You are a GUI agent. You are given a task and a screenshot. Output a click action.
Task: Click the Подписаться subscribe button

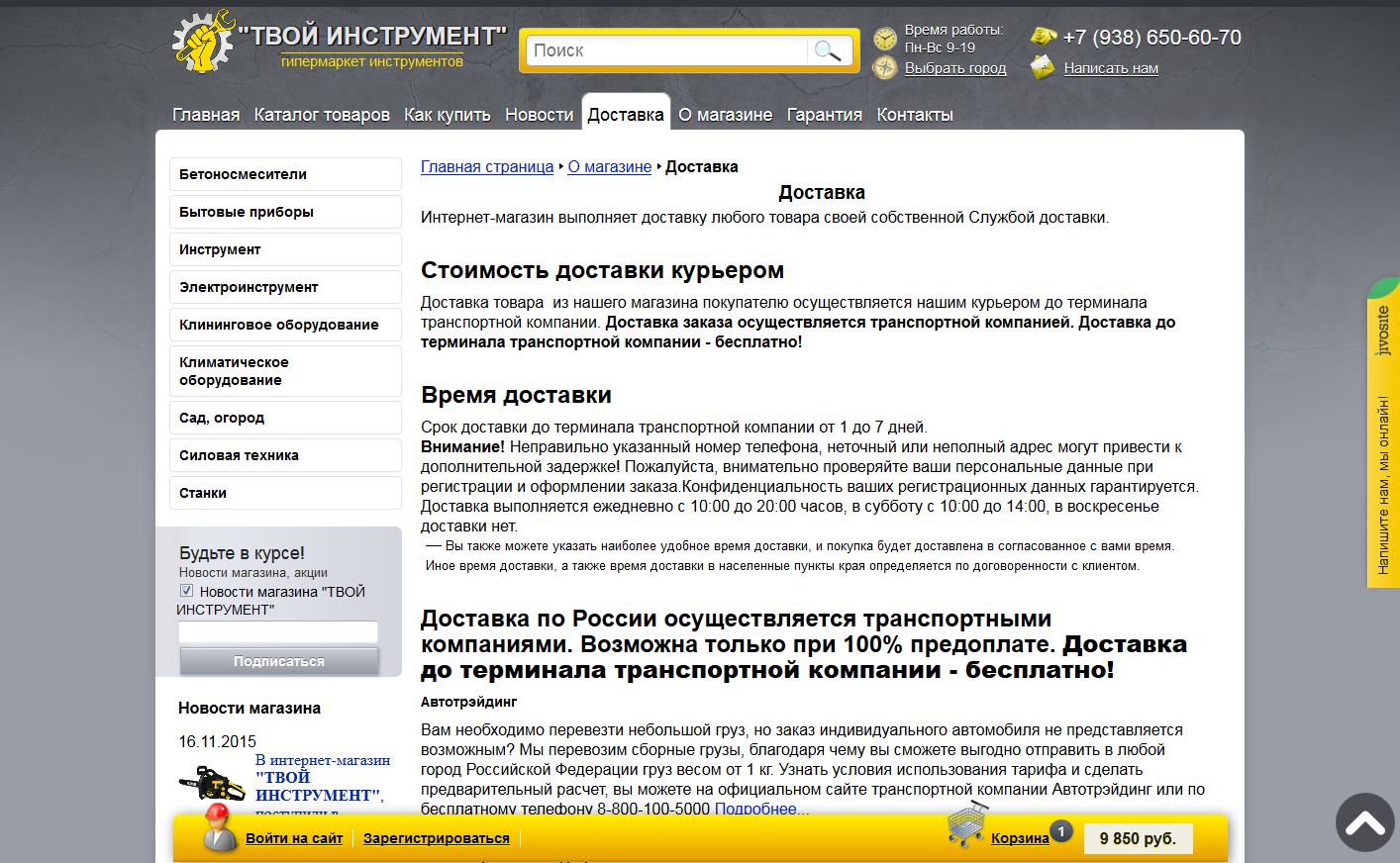click(x=279, y=661)
